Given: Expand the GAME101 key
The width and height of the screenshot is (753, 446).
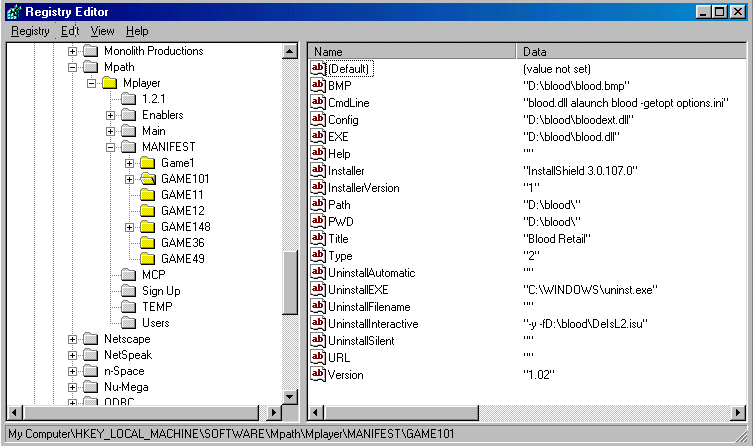Looking at the screenshot, I should click(129, 179).
